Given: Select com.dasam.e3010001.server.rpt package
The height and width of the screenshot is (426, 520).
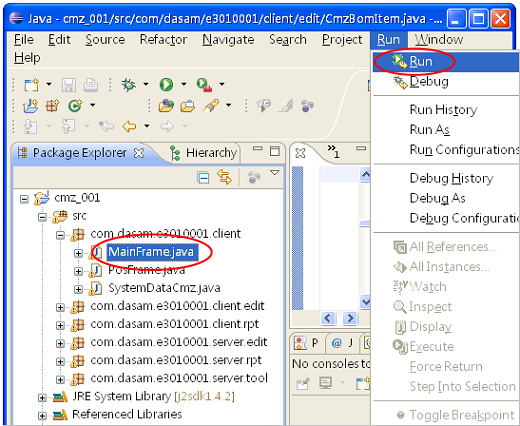Looking at the screenshot, I should click(x=176, y=360).
